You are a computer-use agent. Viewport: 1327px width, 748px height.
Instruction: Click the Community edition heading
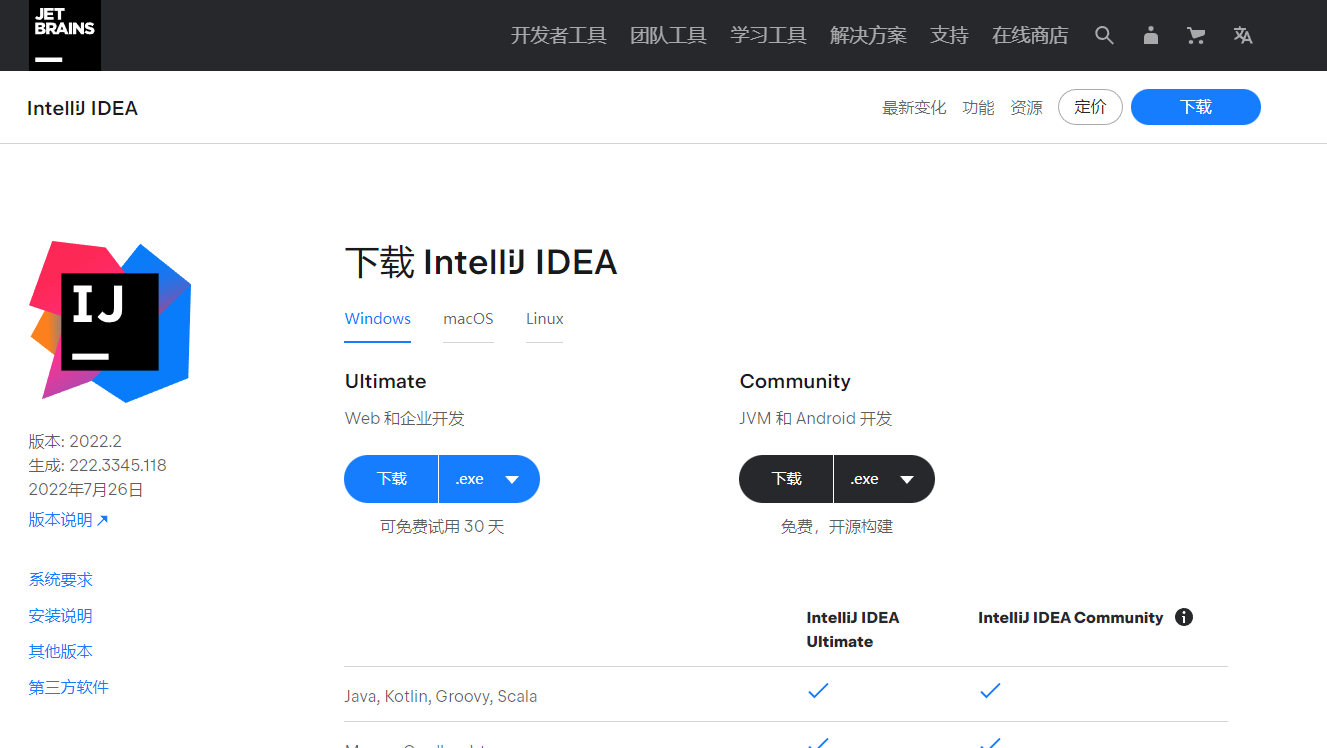tap(795, 381)
